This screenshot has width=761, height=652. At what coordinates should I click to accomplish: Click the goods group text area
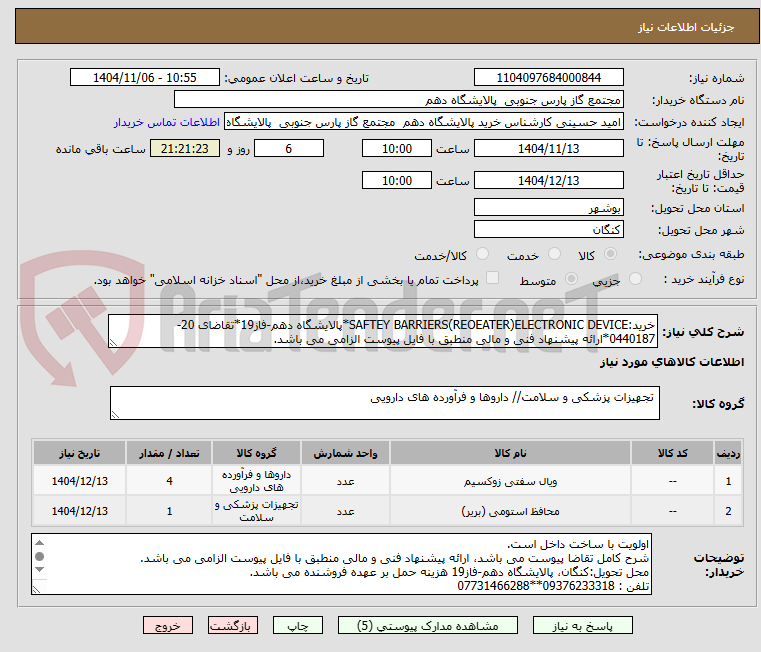tap(384, 403)
